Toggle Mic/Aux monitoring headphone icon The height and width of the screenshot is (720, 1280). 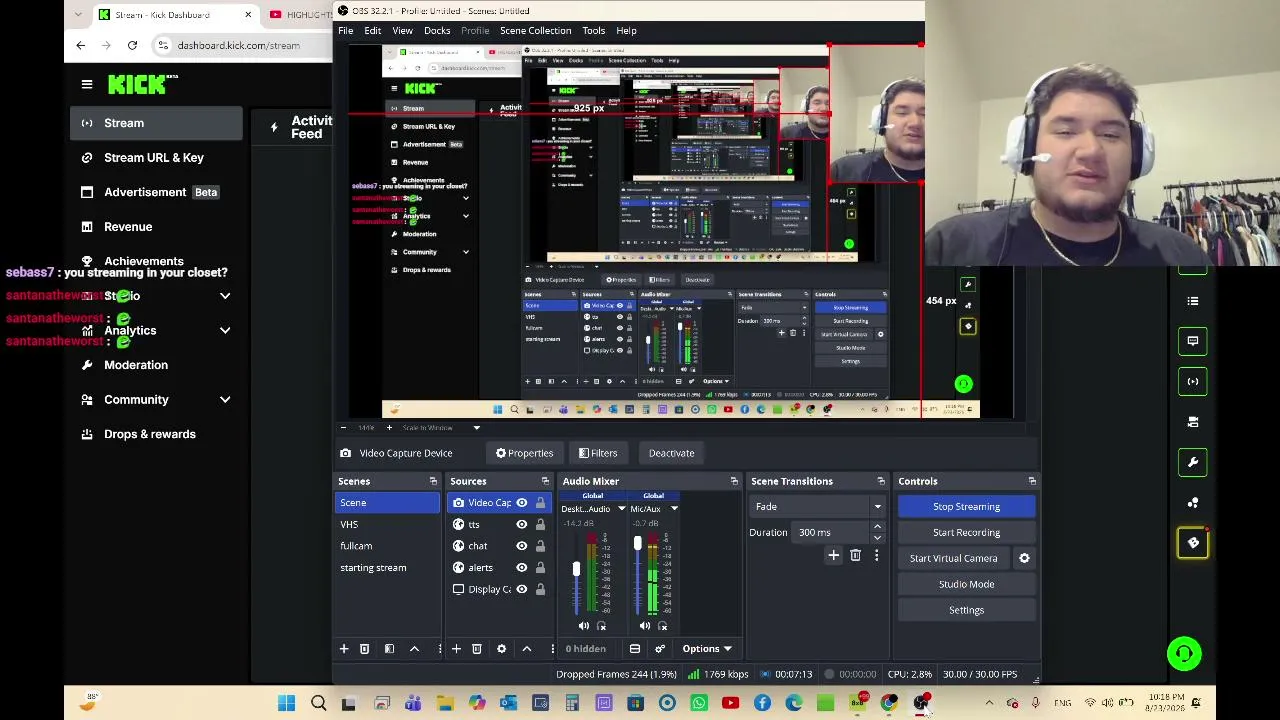(662, 626)
